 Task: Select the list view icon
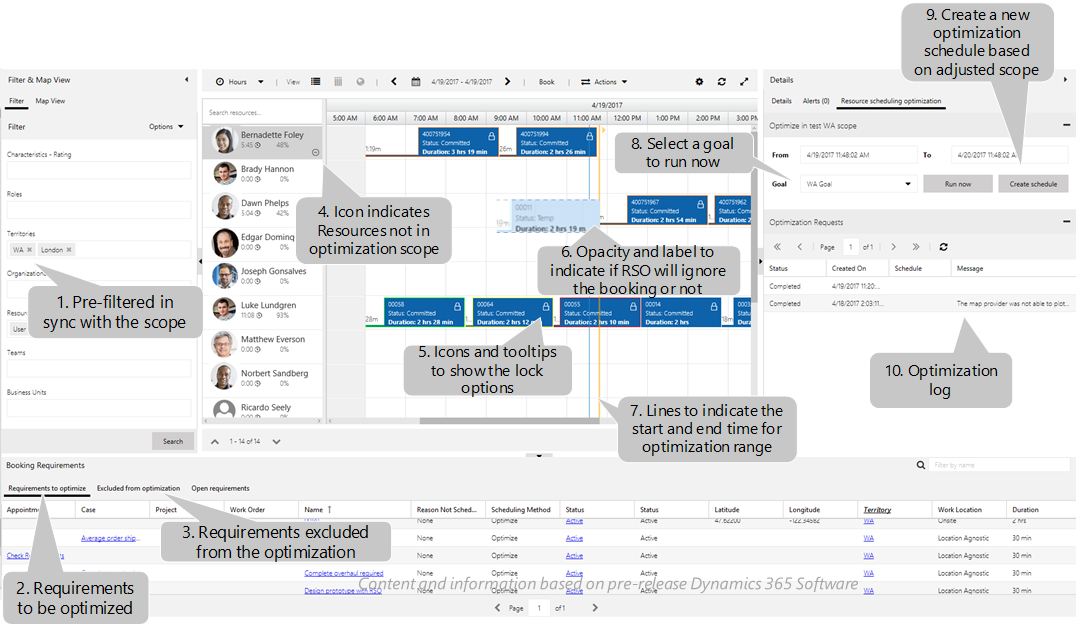[315, 82]
